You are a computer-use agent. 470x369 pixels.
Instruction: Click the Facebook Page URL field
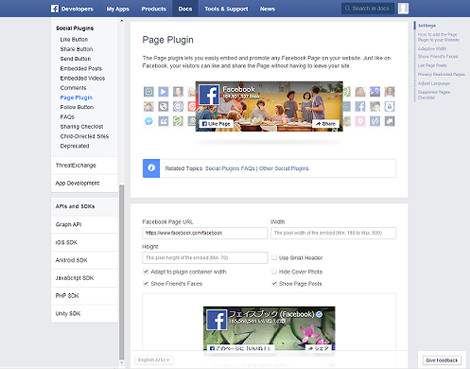pyautogui.click(x=205, y=233)
